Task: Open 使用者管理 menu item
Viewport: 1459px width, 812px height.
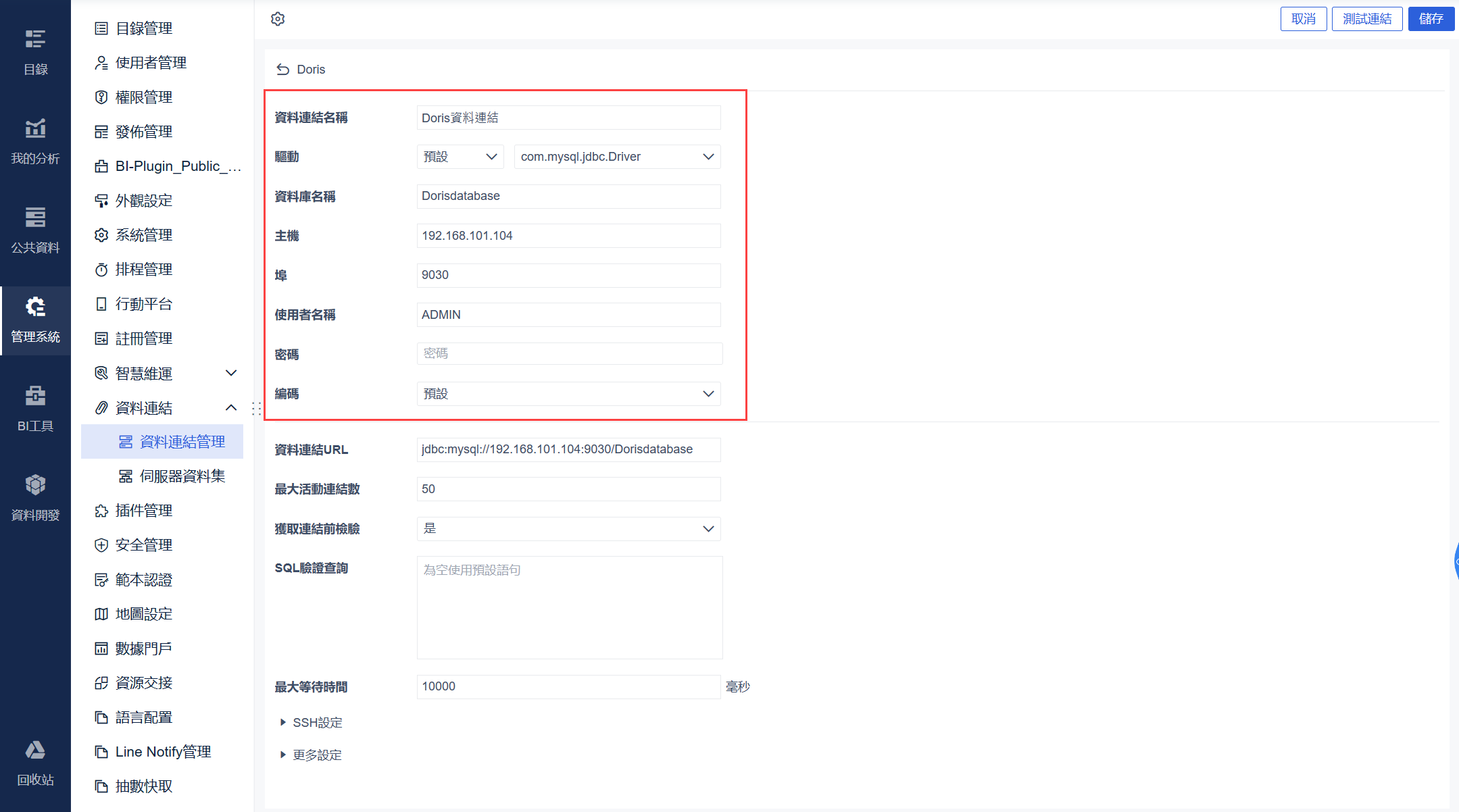Action: pos(151,63)
